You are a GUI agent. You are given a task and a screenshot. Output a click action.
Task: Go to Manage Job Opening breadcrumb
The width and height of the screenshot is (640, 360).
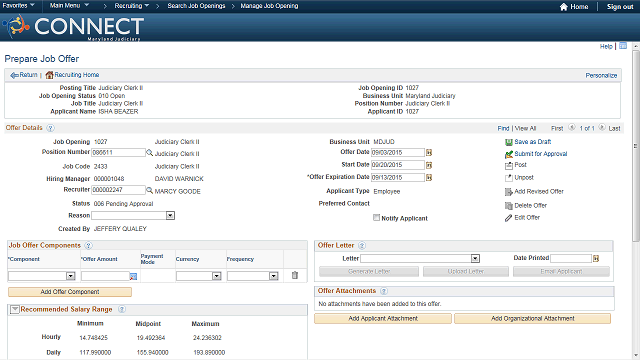click(269, 6)
